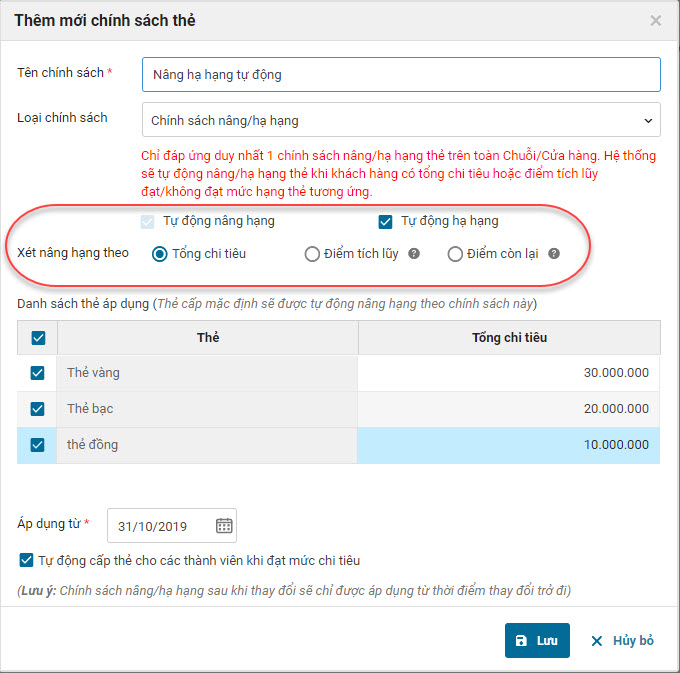Uncheck the Thẻ vàng row checkbox

38,373
